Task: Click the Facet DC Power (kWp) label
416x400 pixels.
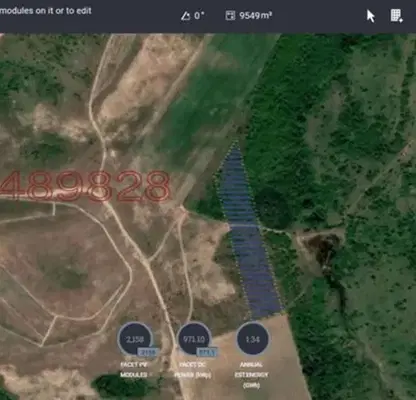Action: [193, 370]
